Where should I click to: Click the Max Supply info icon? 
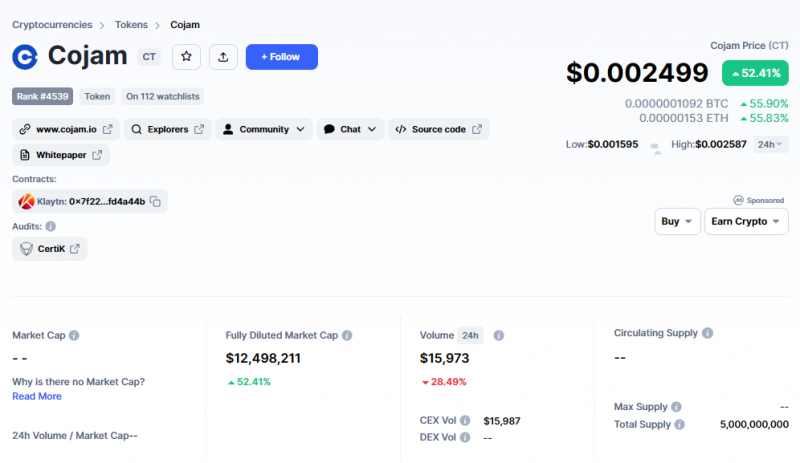coord(676,407)
